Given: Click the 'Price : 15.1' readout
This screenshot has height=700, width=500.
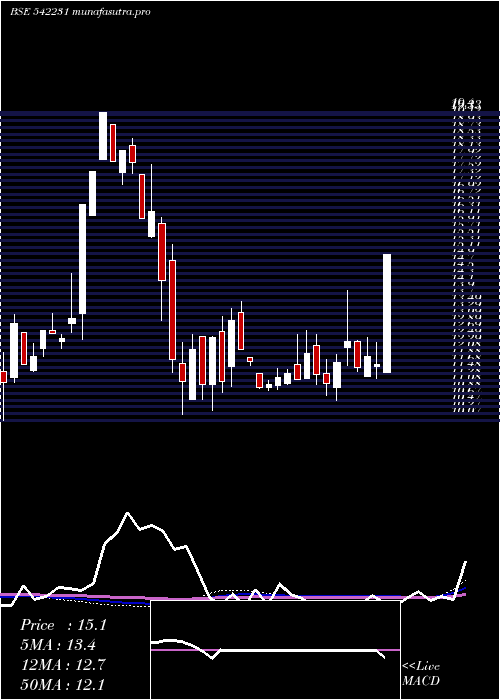Looking at the screenshot, I should pyautogui.click(x=63, y=625).
